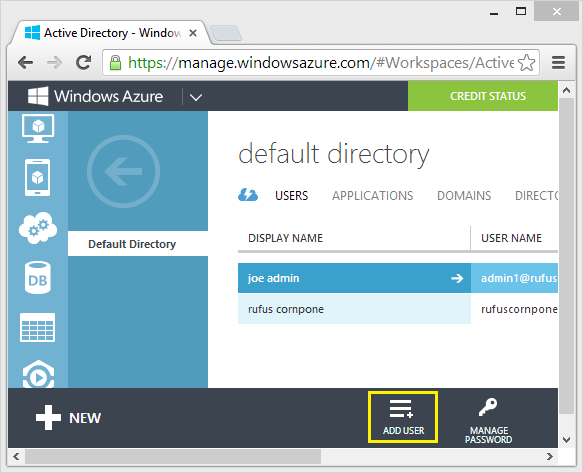Reload the page in browser
This screenshot has height=473, width=583.
click(84, 62)
